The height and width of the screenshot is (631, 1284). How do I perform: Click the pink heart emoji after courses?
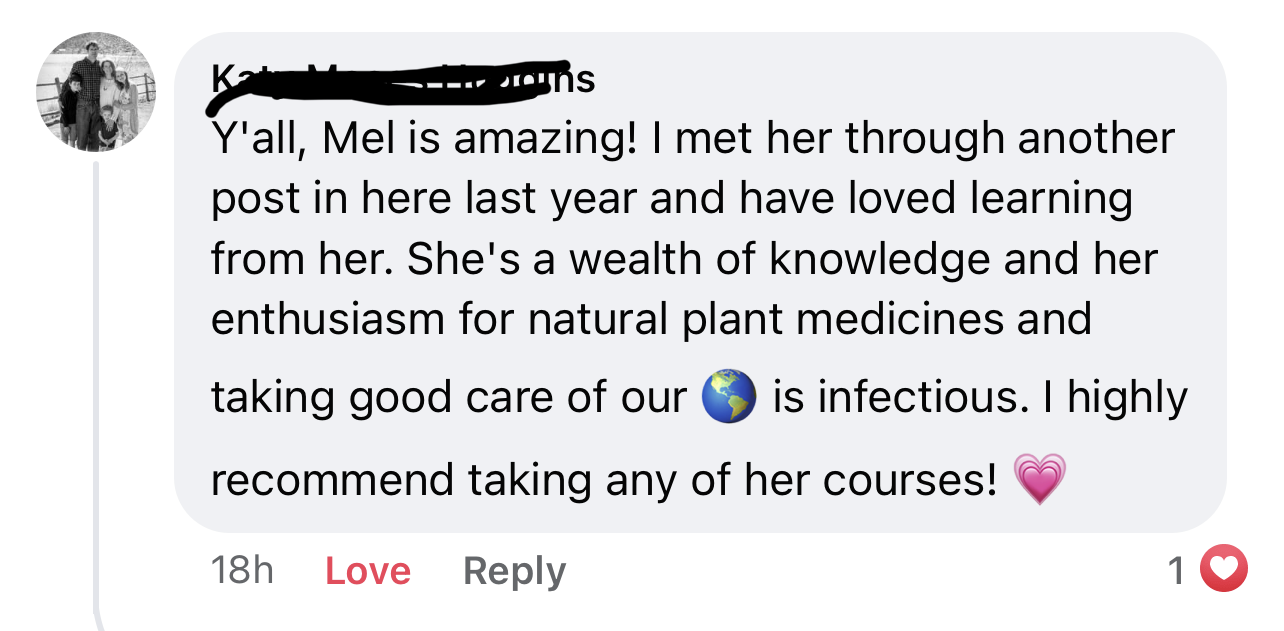(1039, 479)
